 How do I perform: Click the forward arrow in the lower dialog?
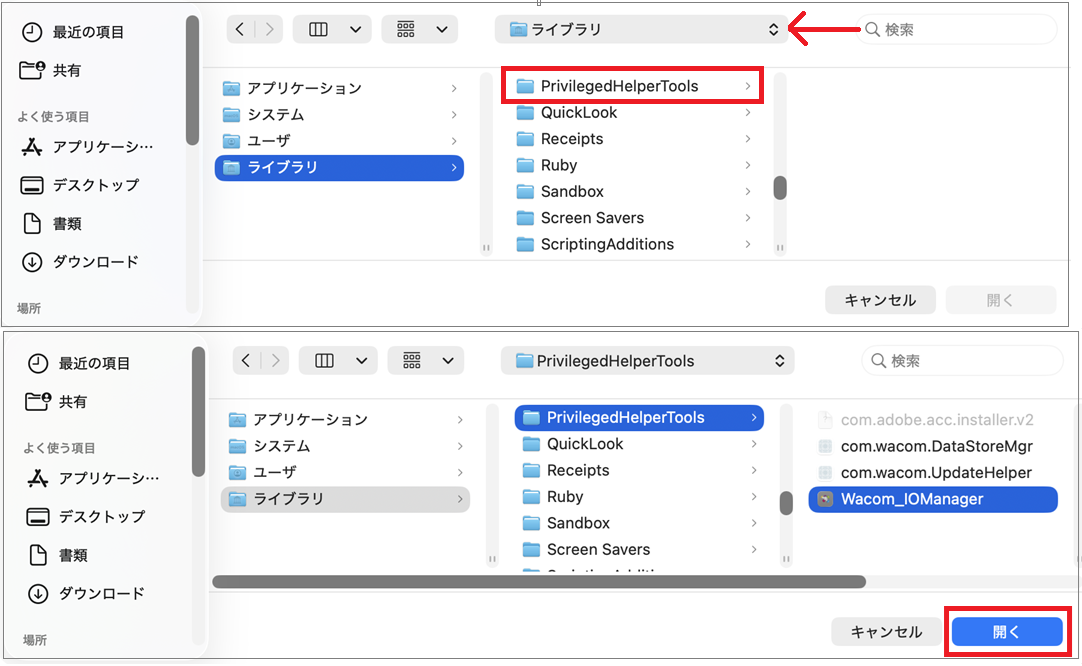pyautogui.click(x=275, y=360)
